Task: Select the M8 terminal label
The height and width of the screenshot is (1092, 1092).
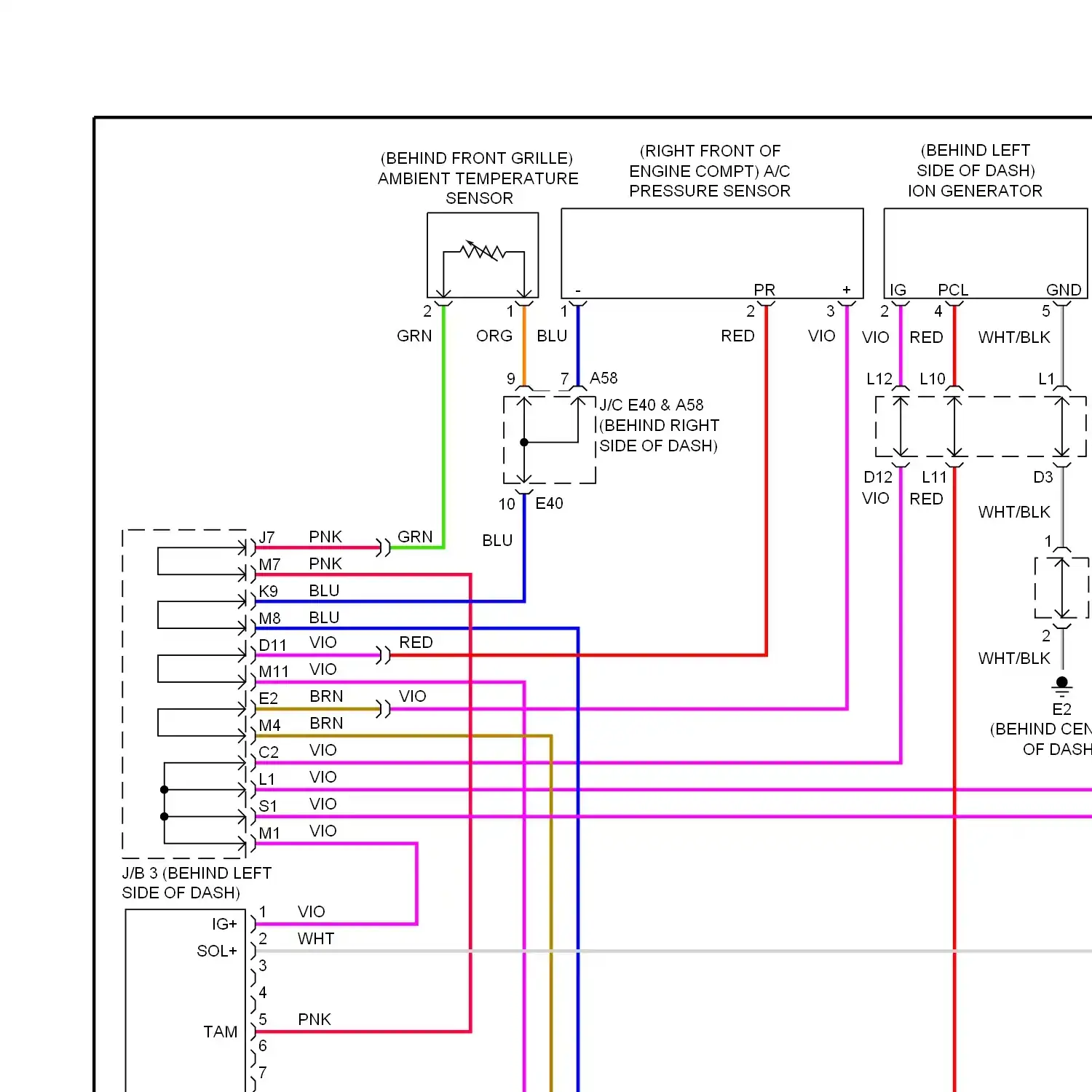Action: click(269, 618)
